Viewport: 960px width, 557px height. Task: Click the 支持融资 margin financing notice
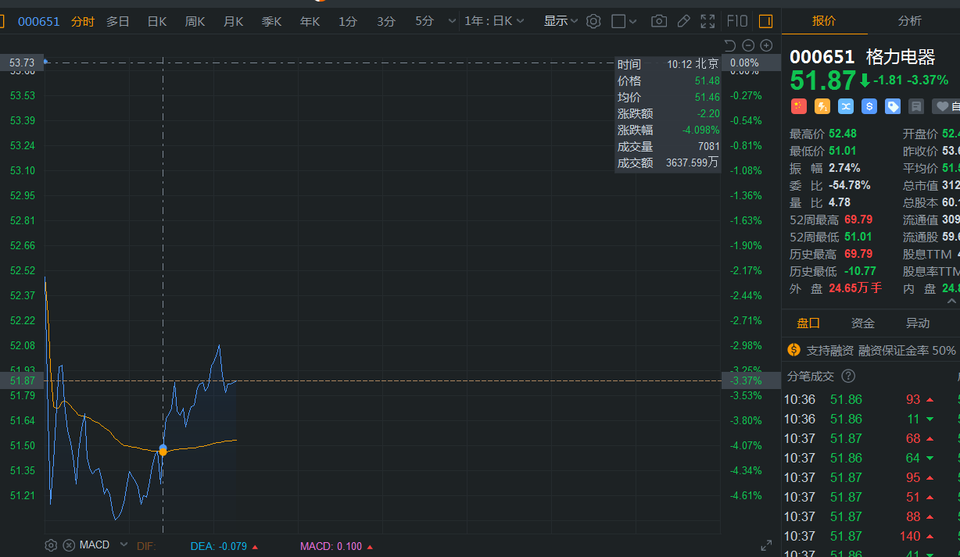click(x=880, y=350)
